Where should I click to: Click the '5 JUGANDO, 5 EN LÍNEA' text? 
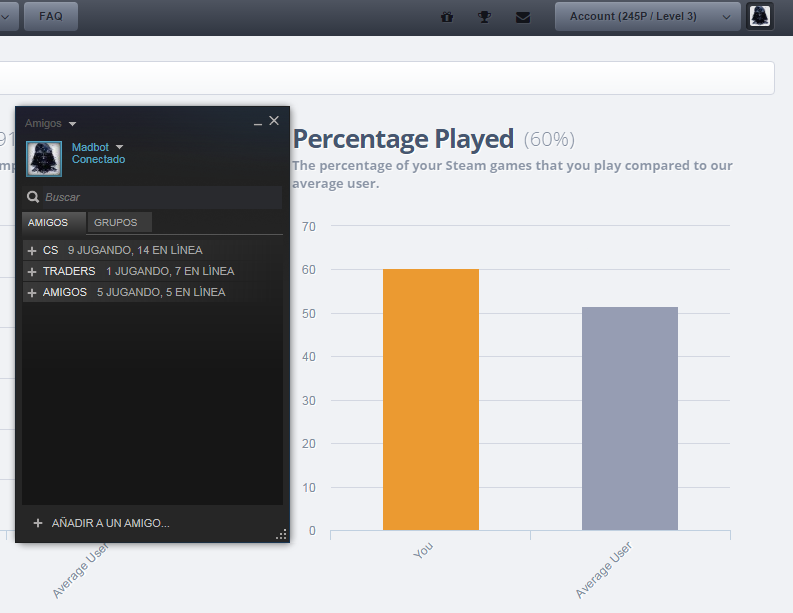[161, 292]
